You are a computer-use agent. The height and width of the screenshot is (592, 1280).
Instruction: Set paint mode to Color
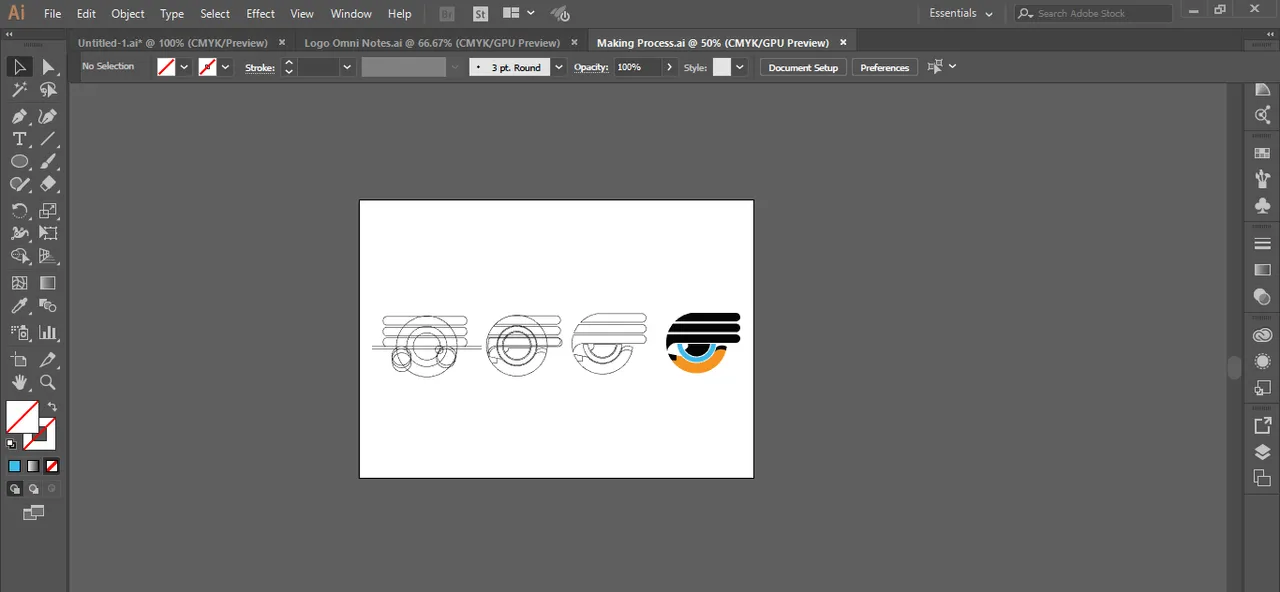click(14, 466)
